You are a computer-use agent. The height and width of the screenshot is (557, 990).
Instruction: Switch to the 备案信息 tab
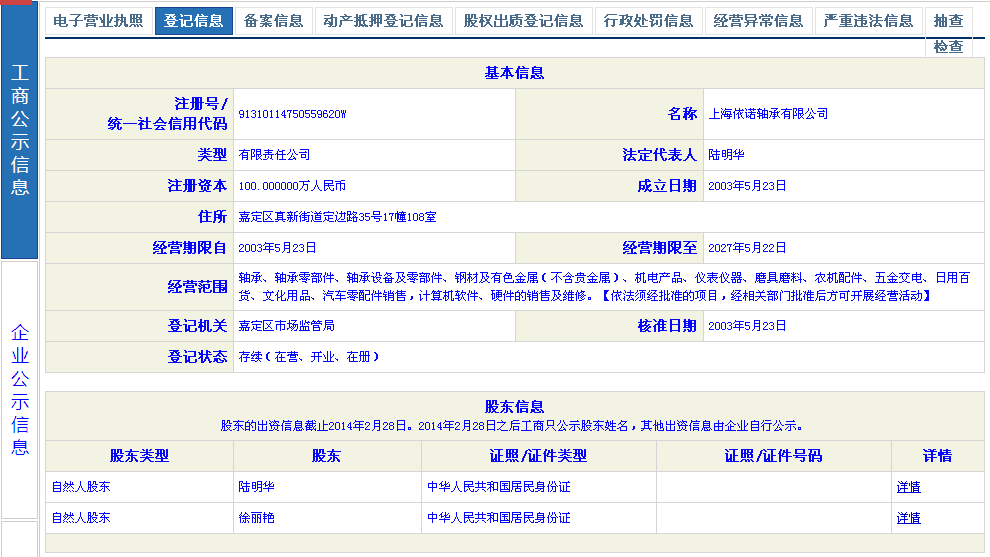(x=273, y=21)
